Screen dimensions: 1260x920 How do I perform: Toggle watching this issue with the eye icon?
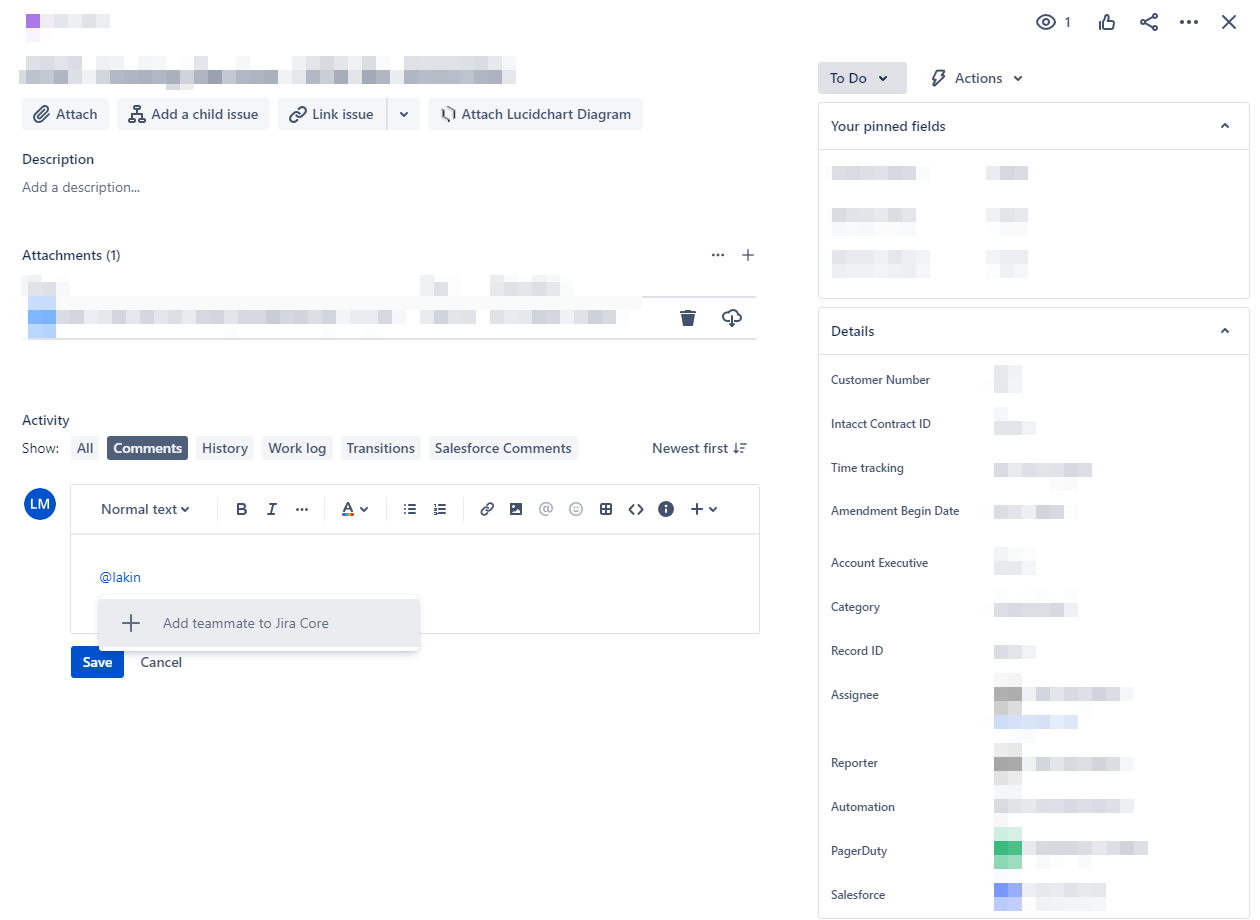pyautogui.click(x=1045, y=21)
